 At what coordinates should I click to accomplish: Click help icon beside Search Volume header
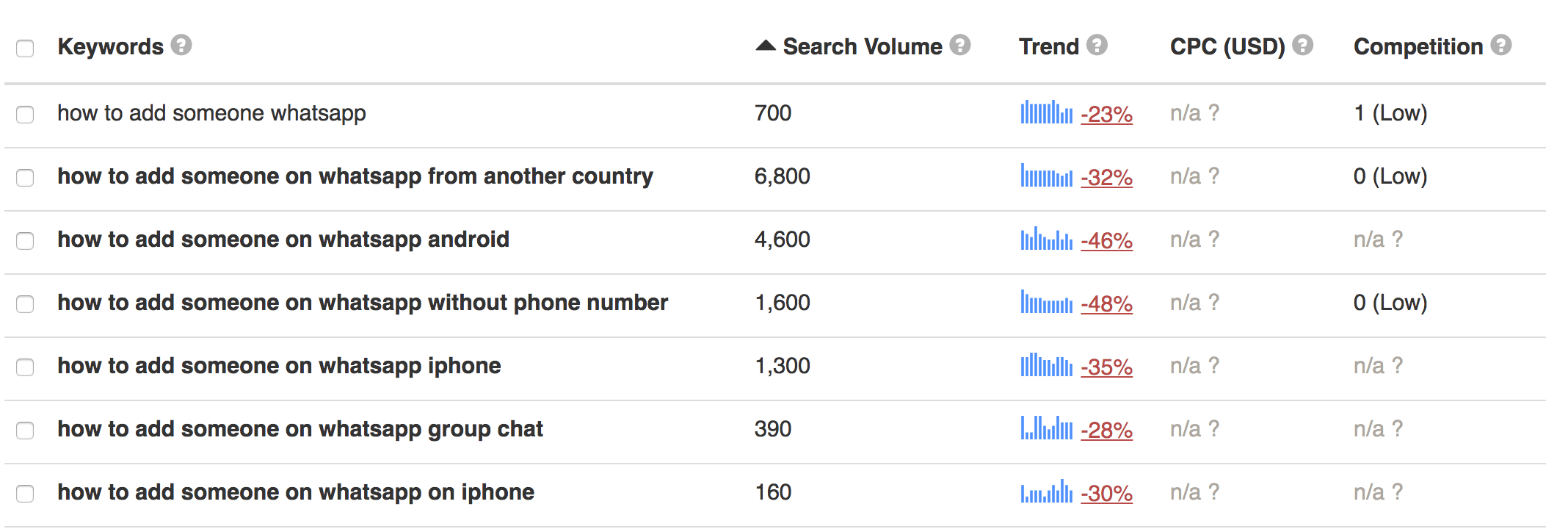tap(959, 46)
